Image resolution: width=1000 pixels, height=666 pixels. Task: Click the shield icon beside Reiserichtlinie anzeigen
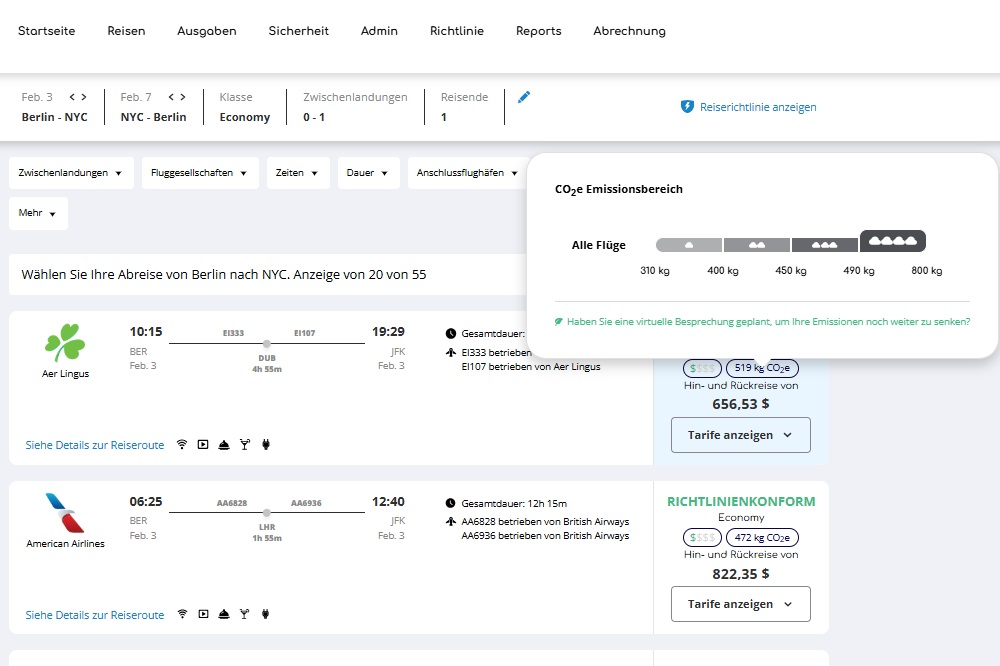(687, 107)
